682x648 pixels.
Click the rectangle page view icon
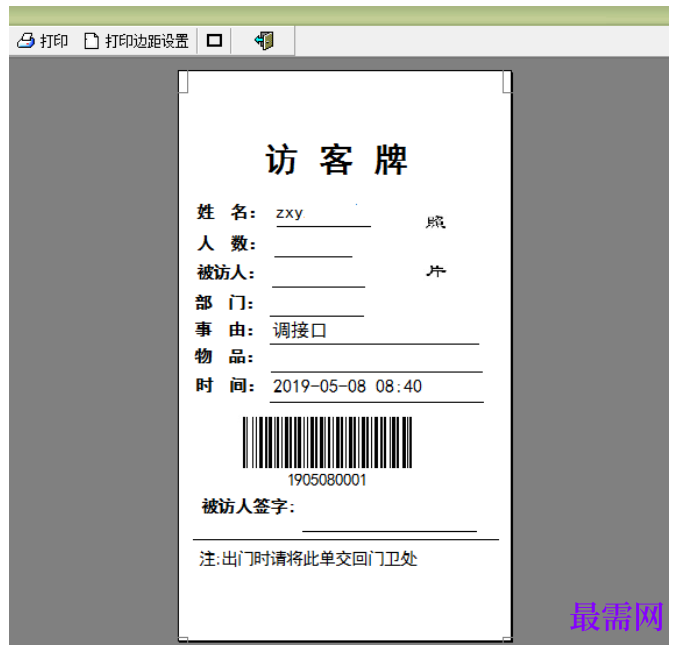tap(214, 41)
